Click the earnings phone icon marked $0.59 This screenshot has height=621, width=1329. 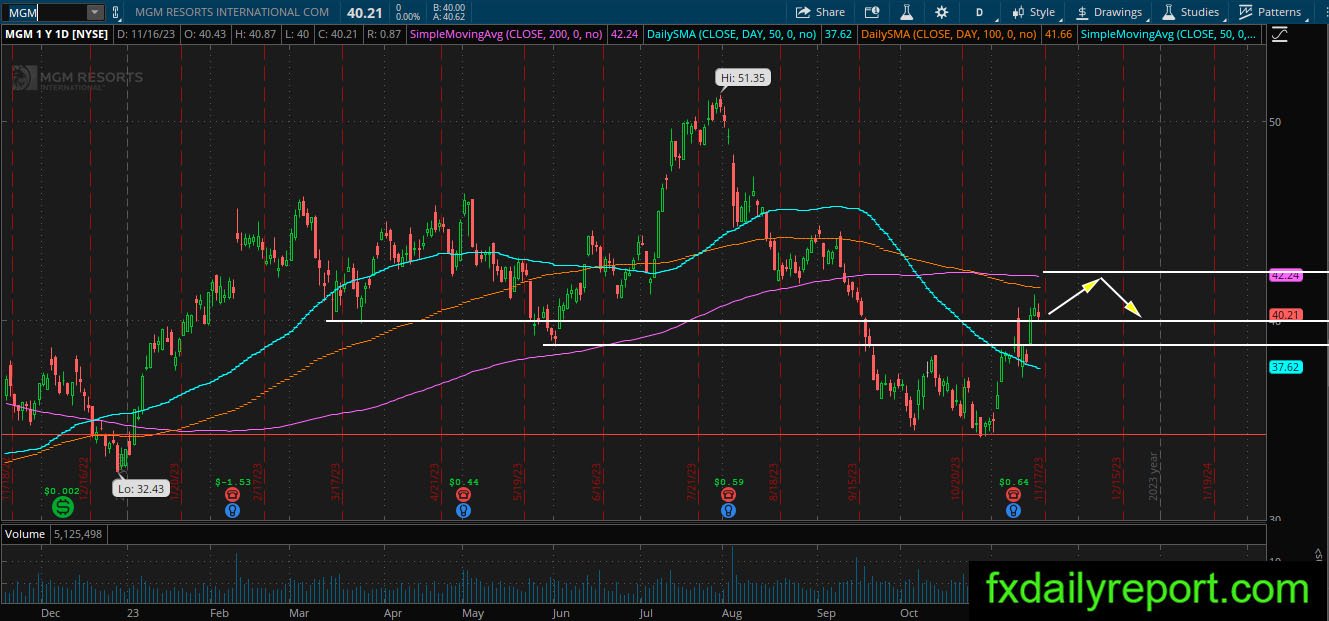(729, 494)
